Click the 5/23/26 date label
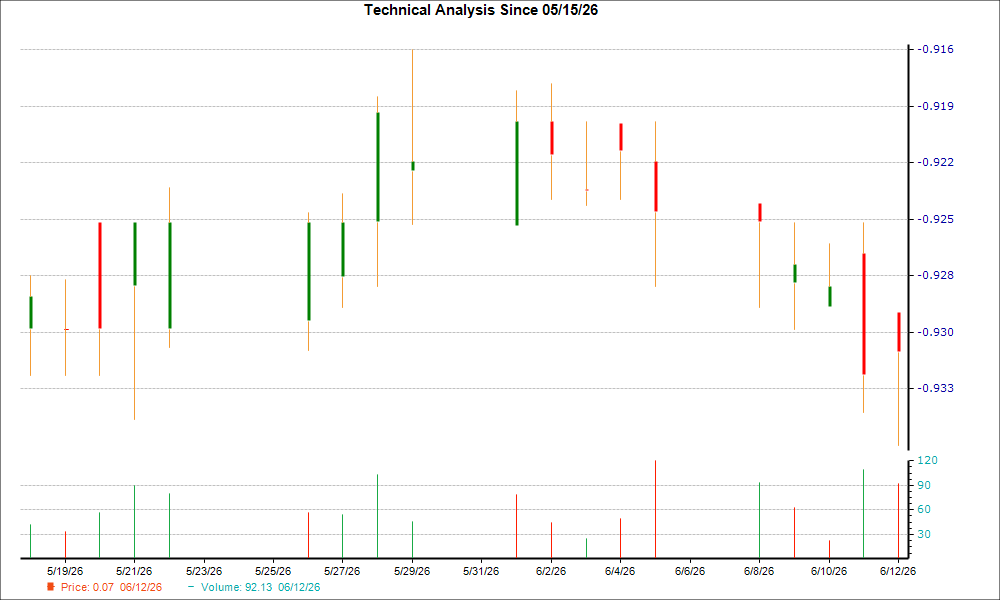The height and width of the screenshot is (600, 1000). 204,571
